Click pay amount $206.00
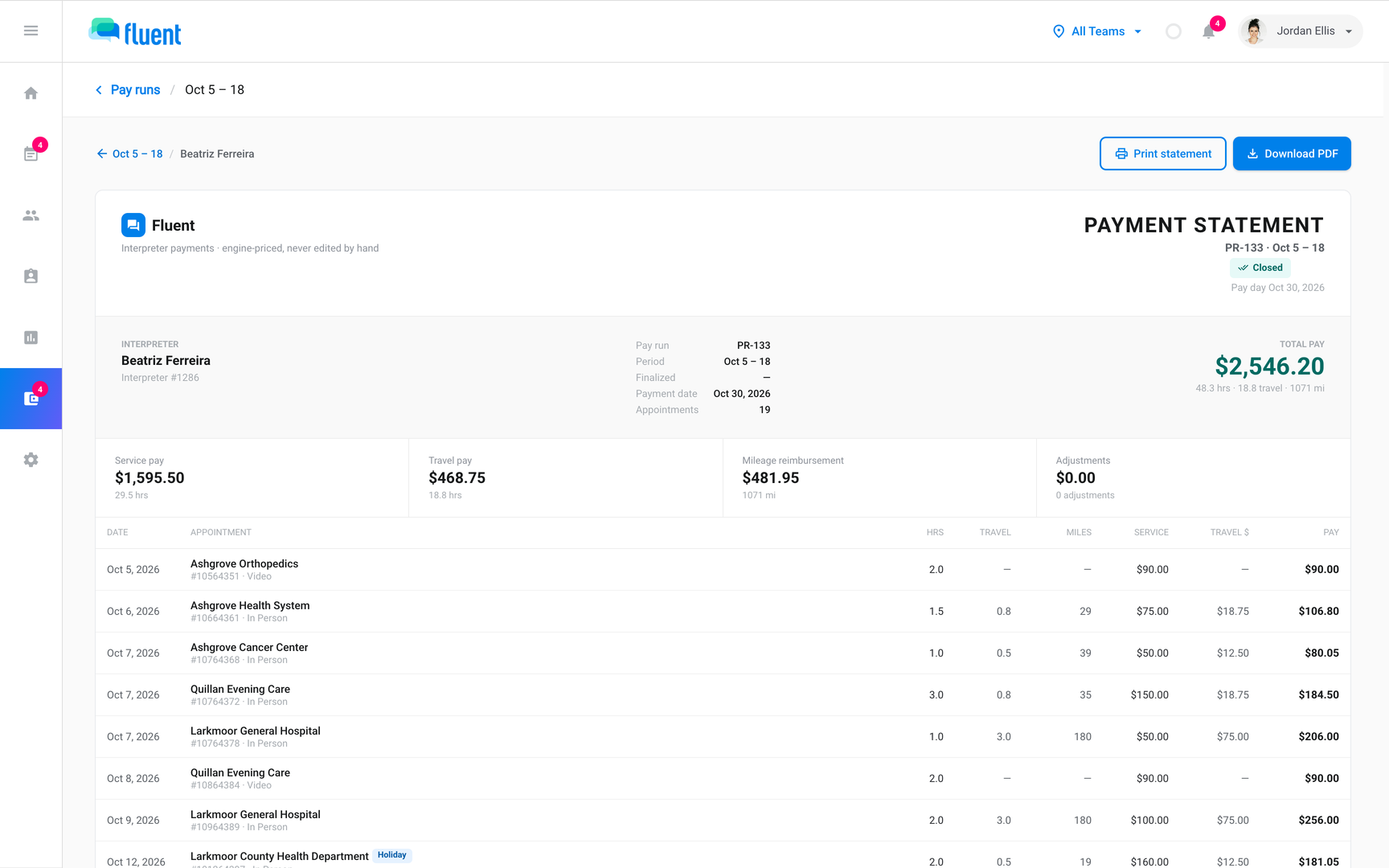 (1318, 737)
